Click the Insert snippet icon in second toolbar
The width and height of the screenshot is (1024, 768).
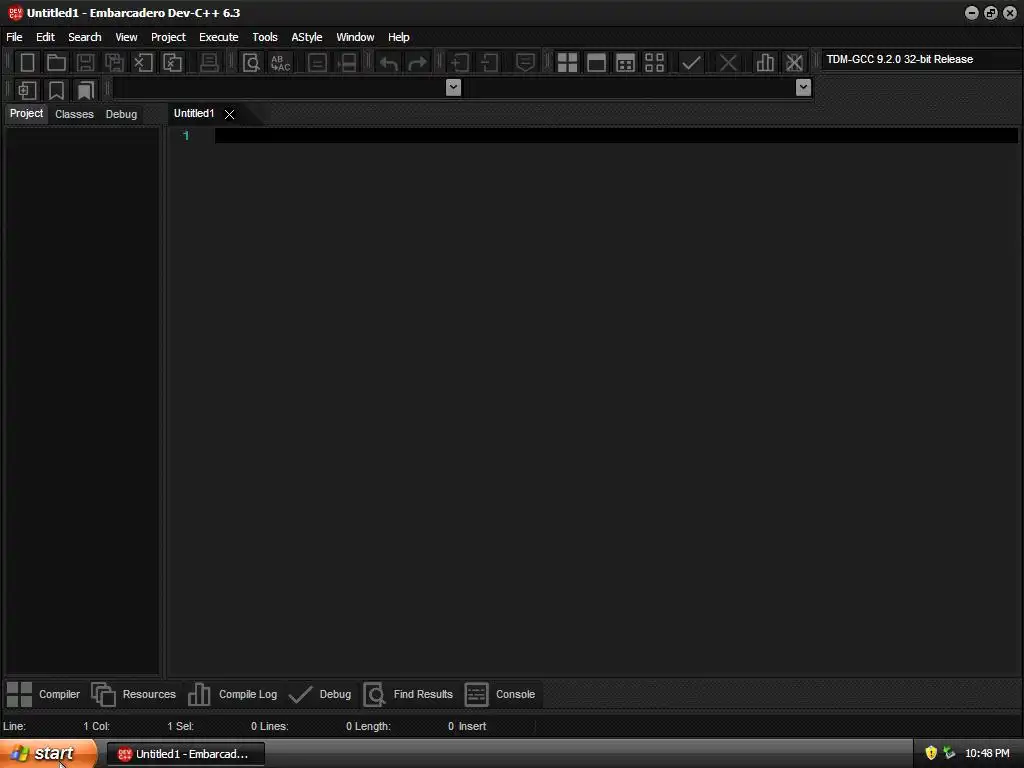click(x=27, y=90)
